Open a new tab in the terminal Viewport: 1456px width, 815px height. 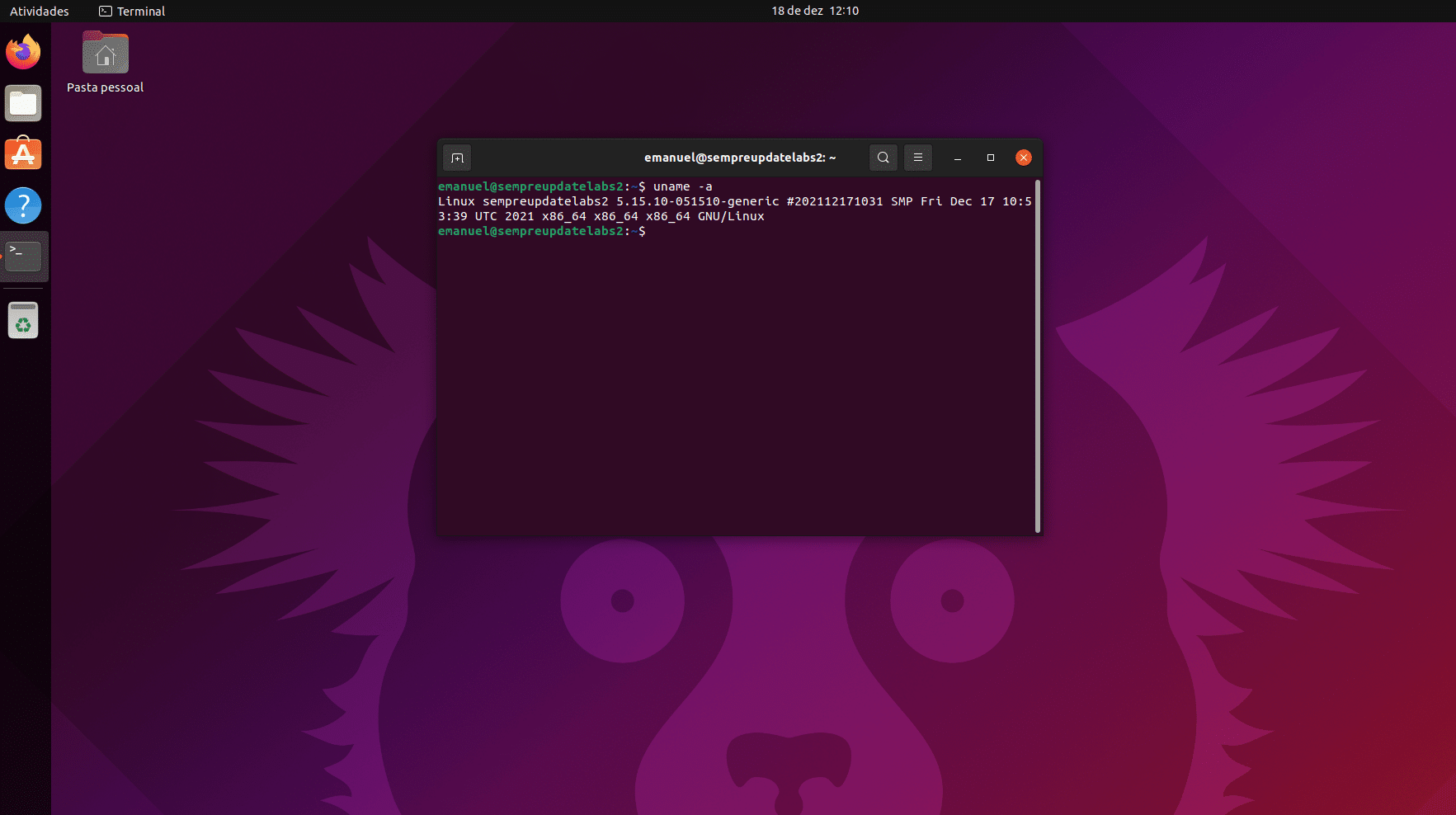[457, 158]
